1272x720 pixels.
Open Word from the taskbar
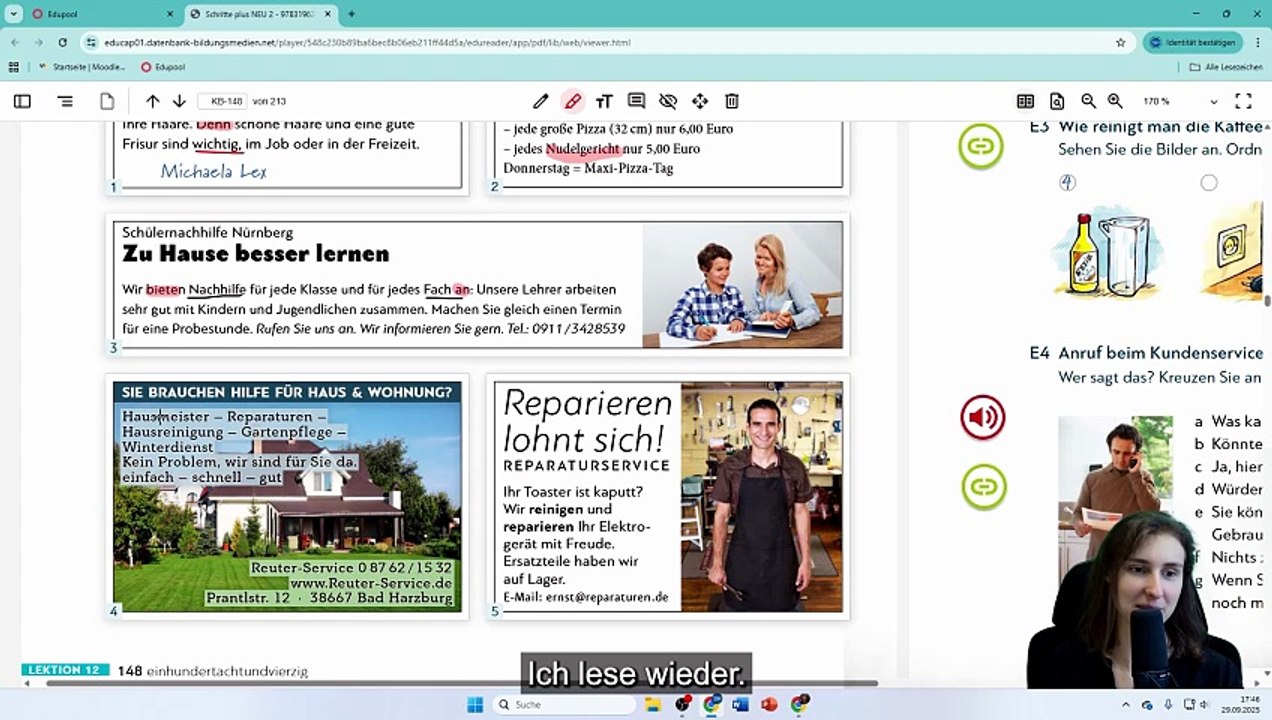[x=740, y=705]
